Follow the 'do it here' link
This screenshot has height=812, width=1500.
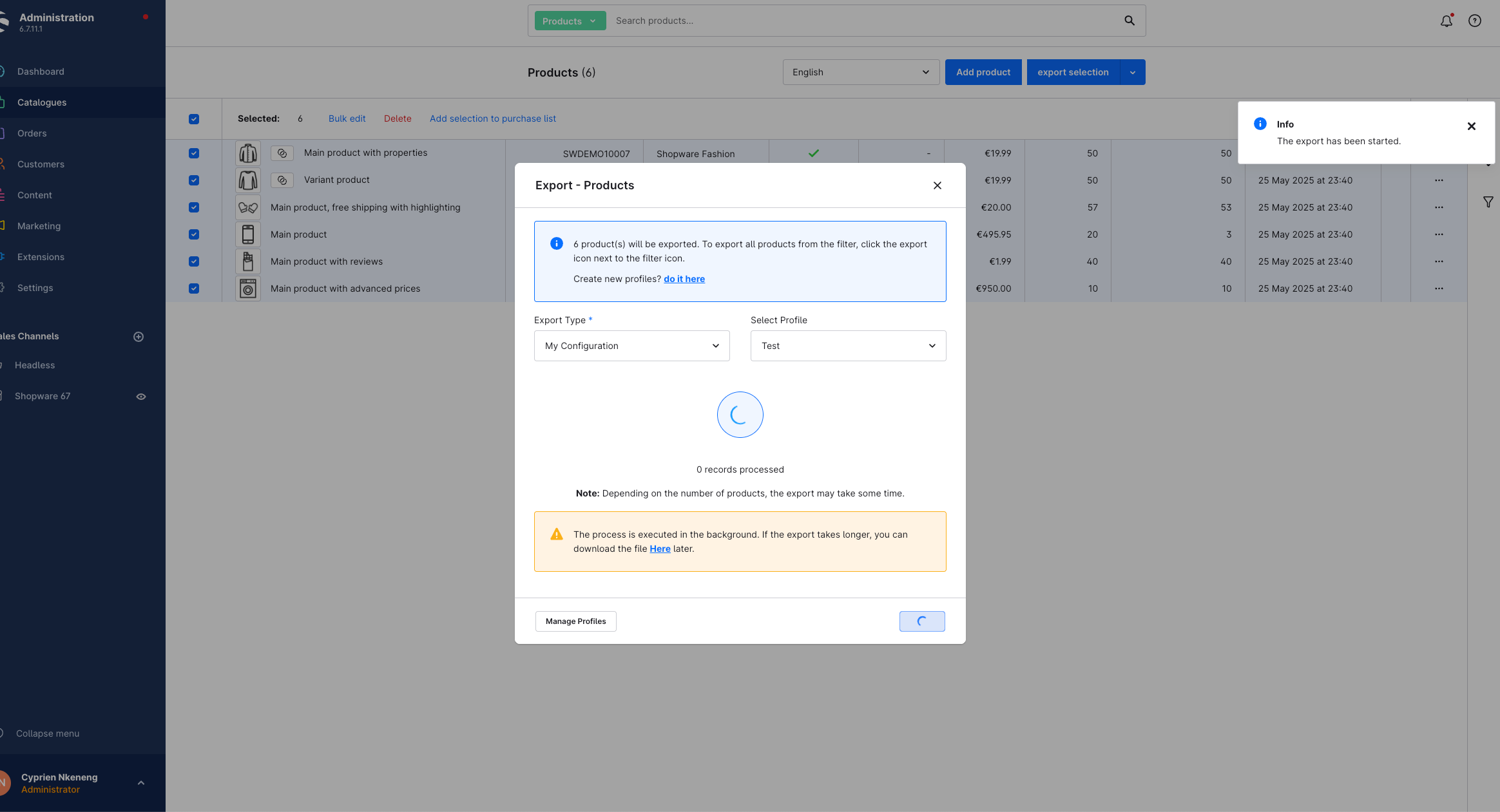[684, 279]
